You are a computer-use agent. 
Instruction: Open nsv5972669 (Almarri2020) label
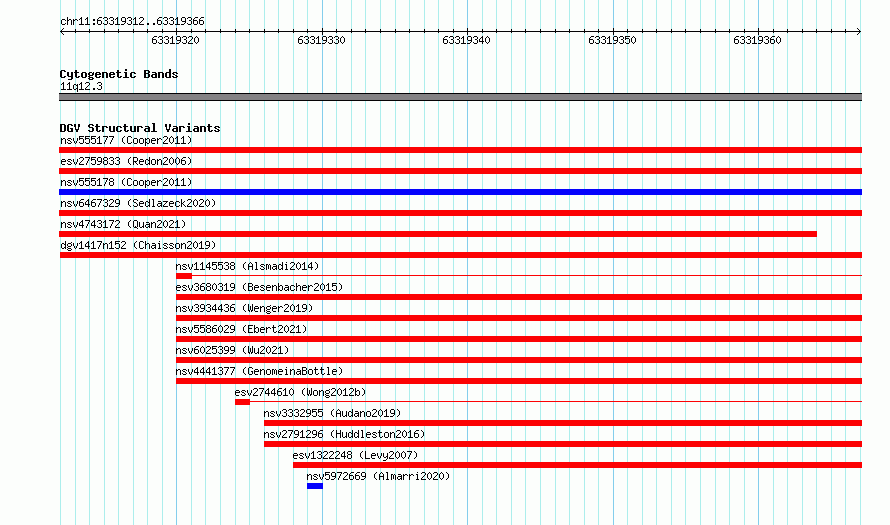tap(378, 476)
